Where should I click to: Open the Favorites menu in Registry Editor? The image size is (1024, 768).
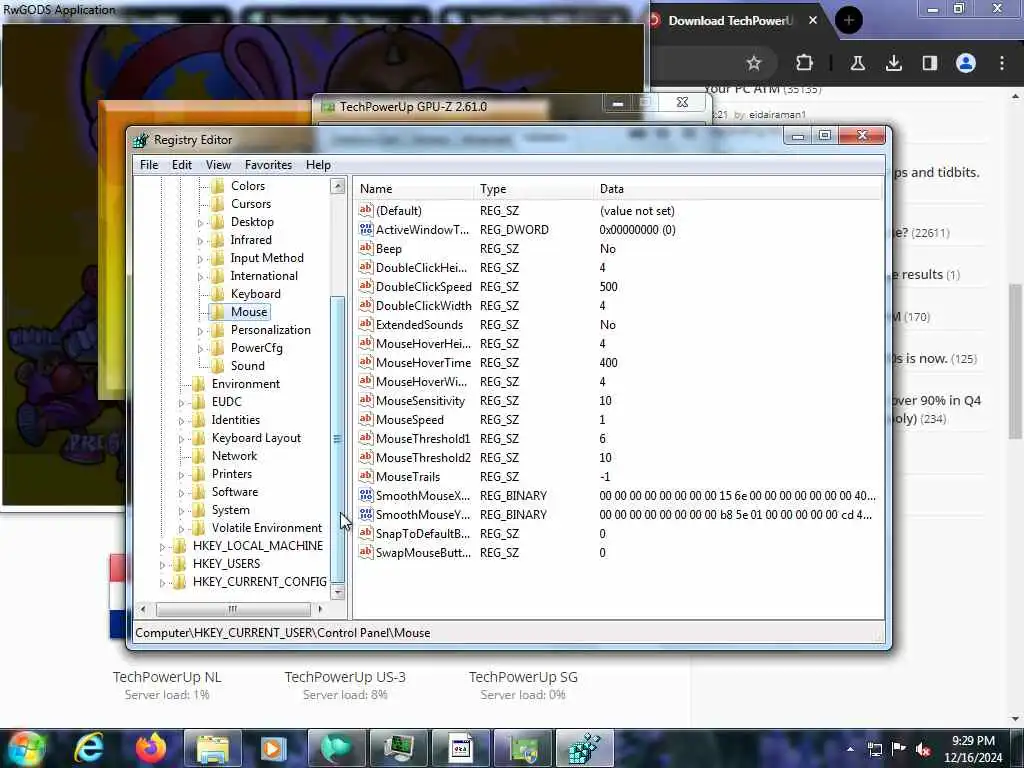click(268, 165)
